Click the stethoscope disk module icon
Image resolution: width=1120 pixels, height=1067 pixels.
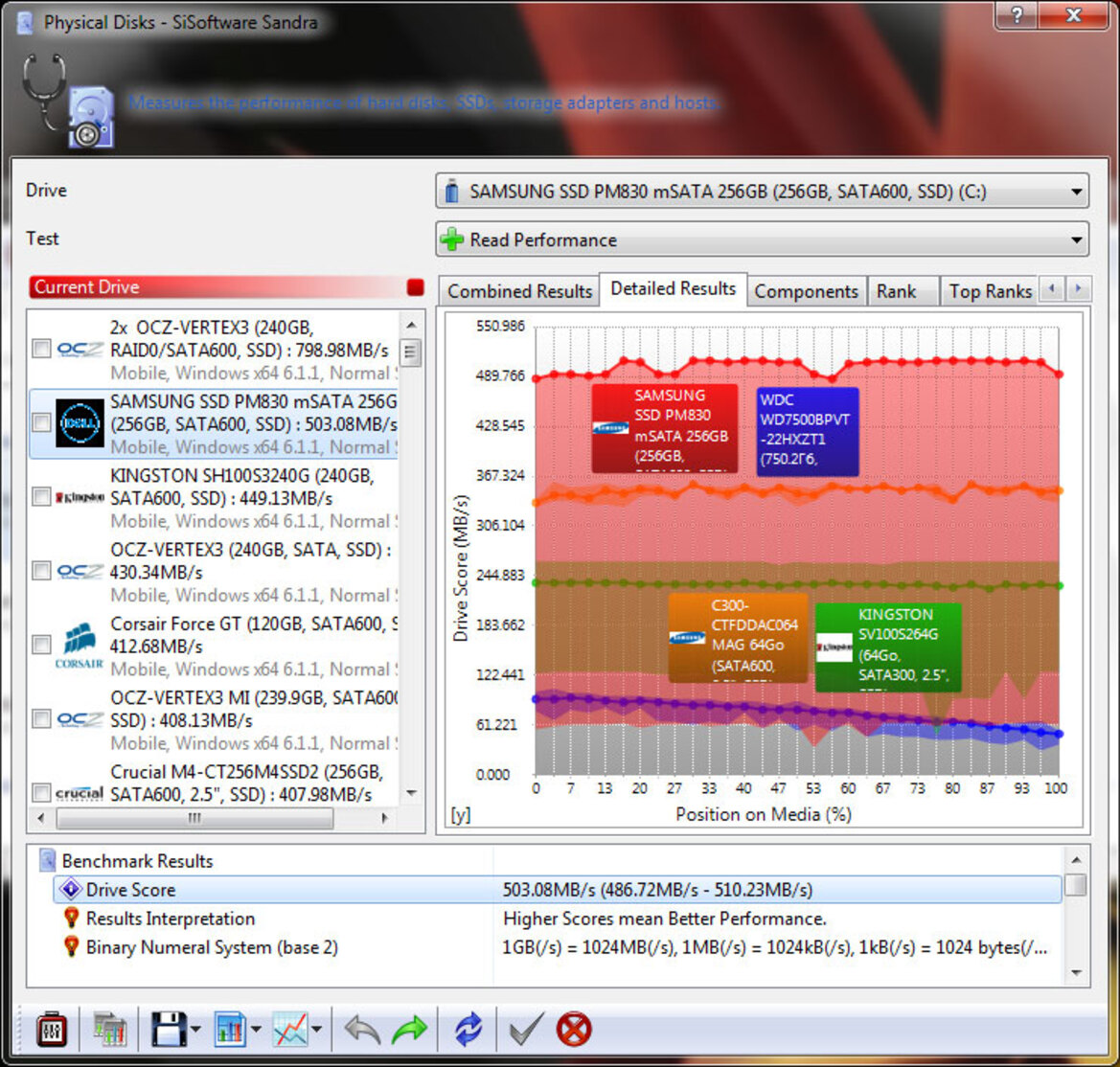pos(68,101)
